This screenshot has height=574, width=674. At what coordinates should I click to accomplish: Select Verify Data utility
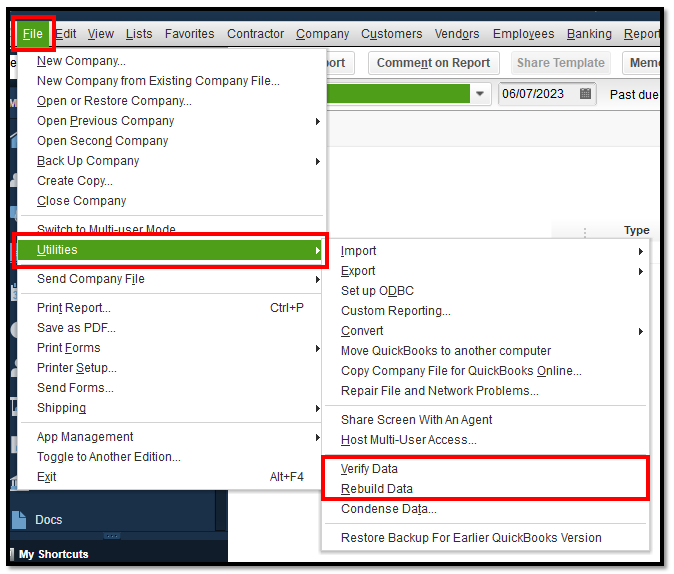coord(486,469)
